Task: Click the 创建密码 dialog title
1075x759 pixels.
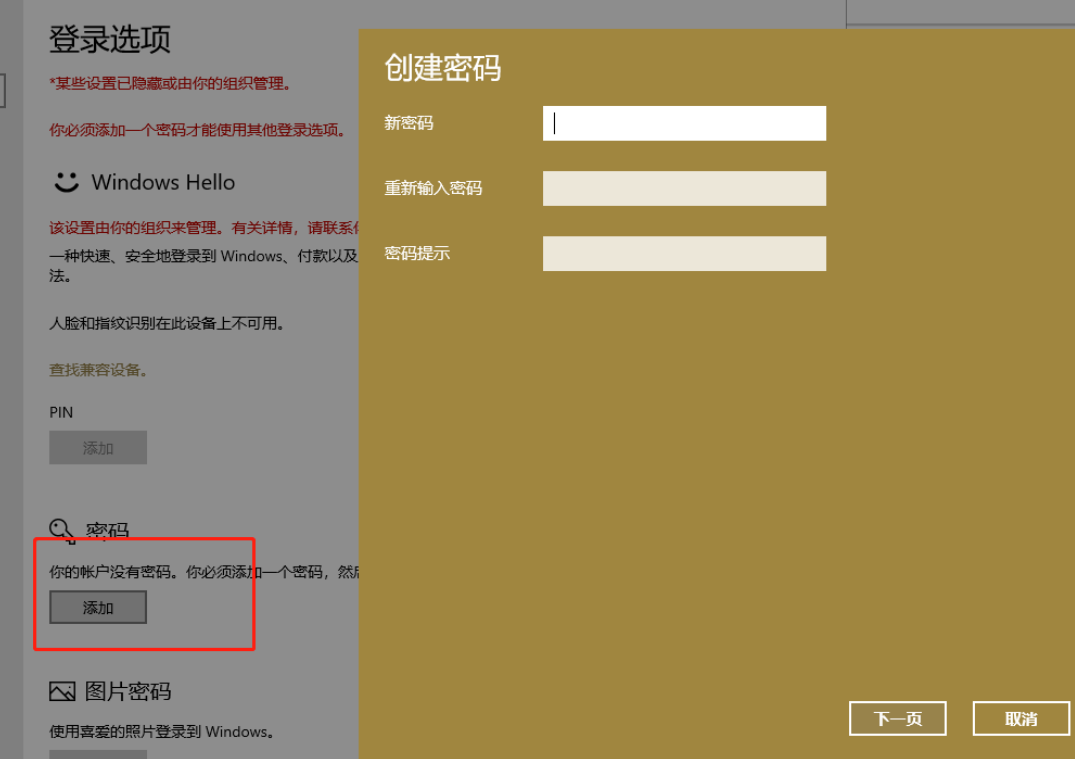Action: tap(443, 68)
